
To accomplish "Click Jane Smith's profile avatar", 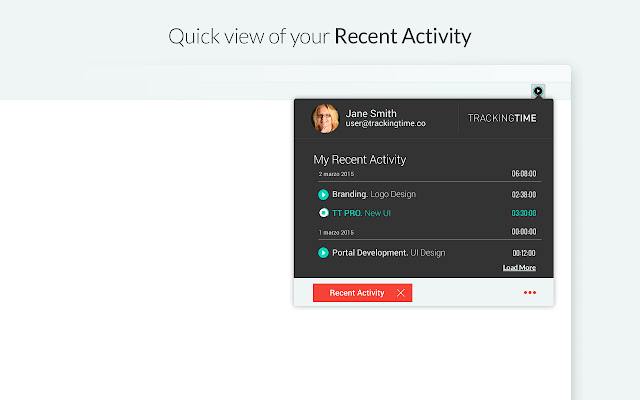I will [x=326, y=119].
